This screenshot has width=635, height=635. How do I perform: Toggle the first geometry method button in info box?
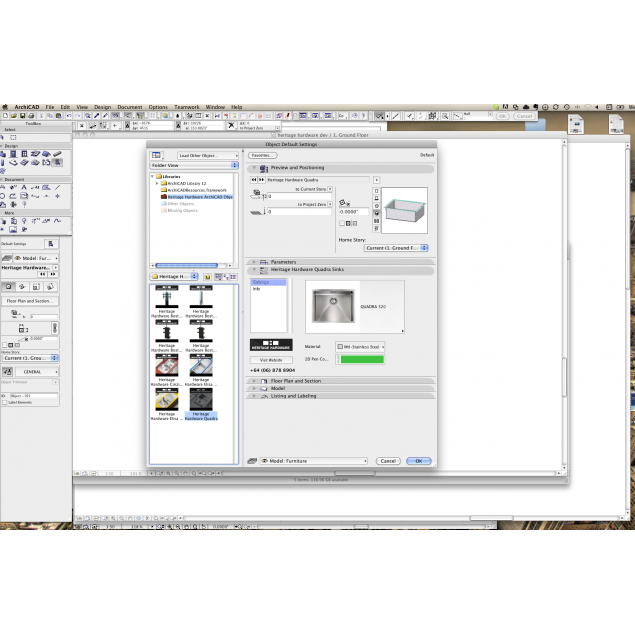[x=9, y=287]
